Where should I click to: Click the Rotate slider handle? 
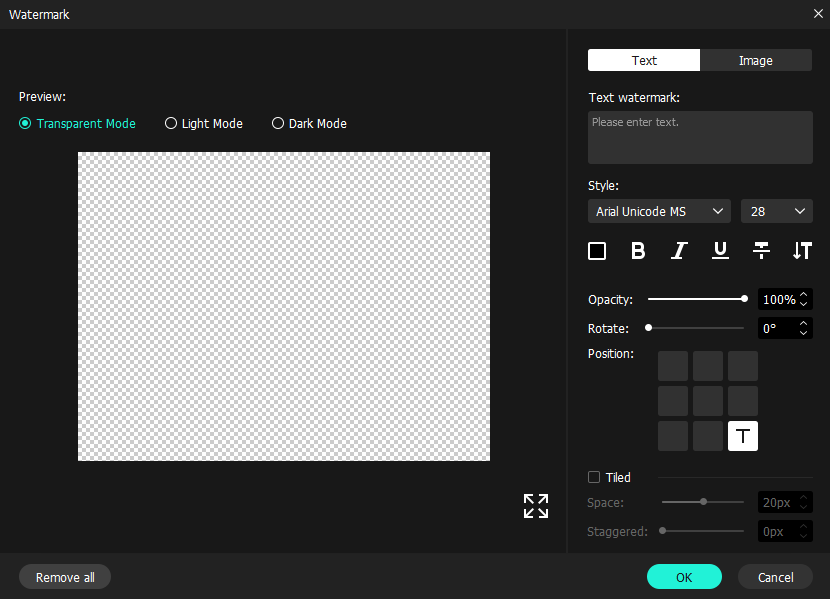648,328
